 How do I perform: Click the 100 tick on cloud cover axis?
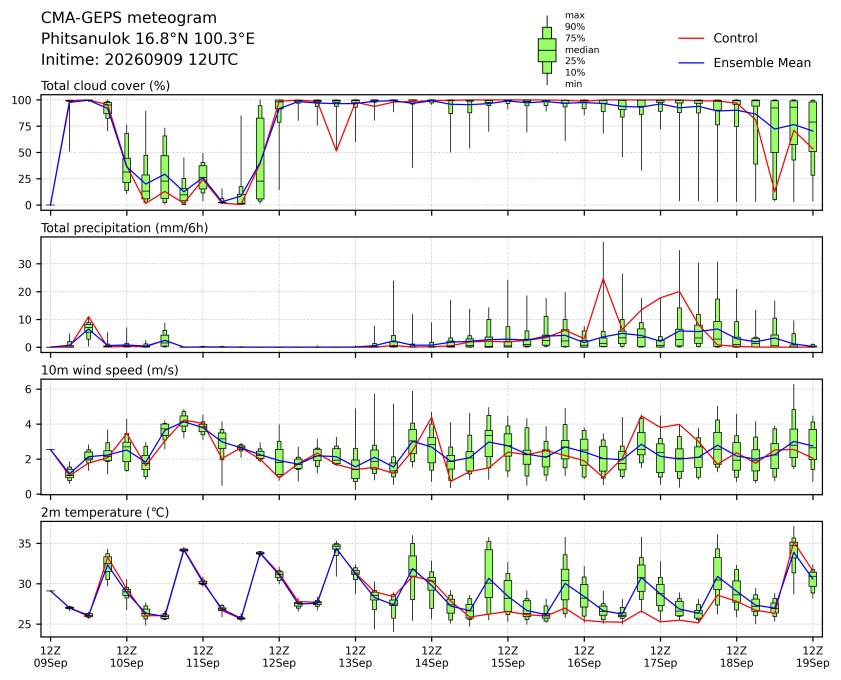point(24,100)
